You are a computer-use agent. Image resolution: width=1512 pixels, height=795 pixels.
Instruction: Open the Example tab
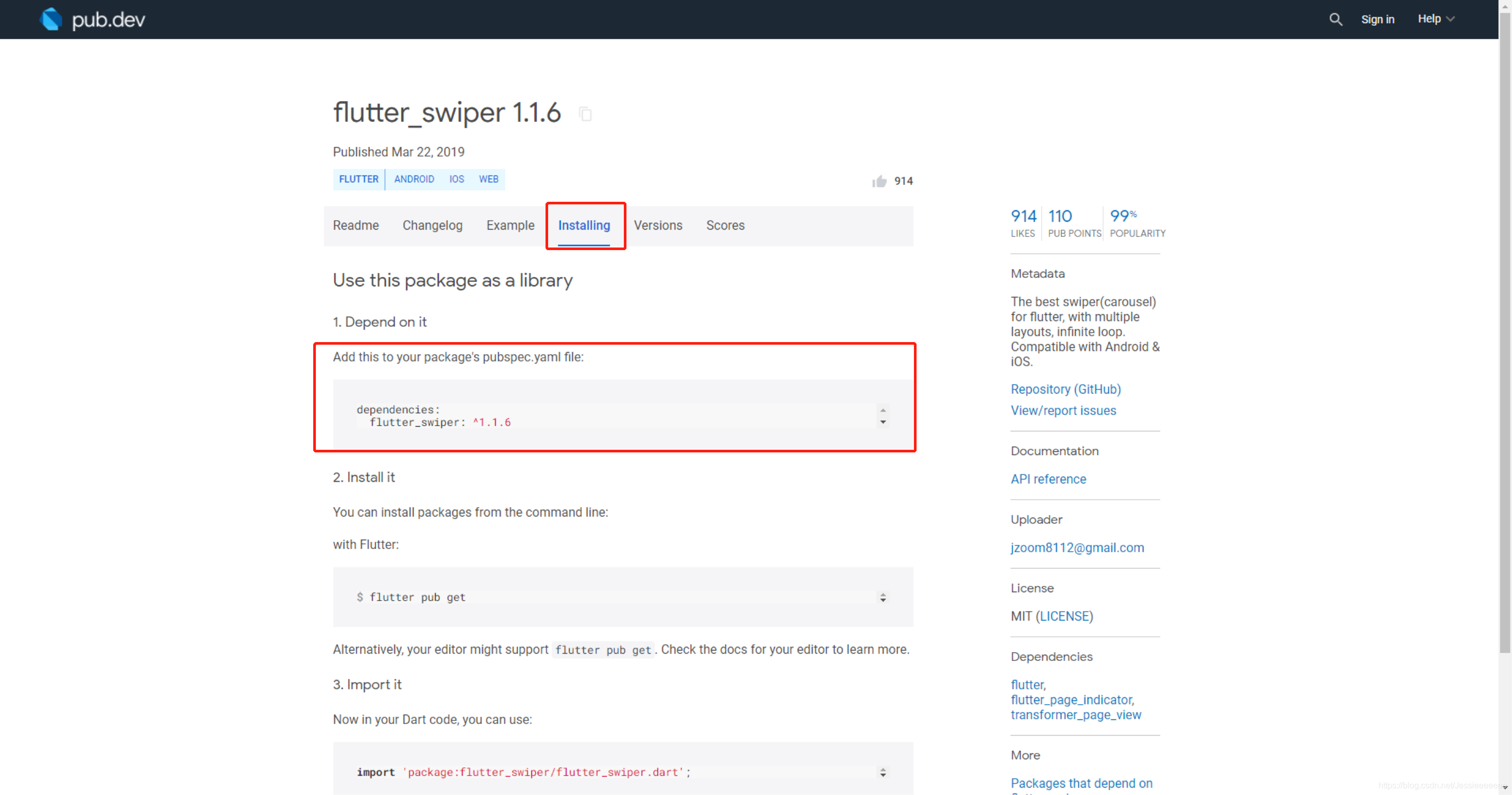tap(510, 225)
